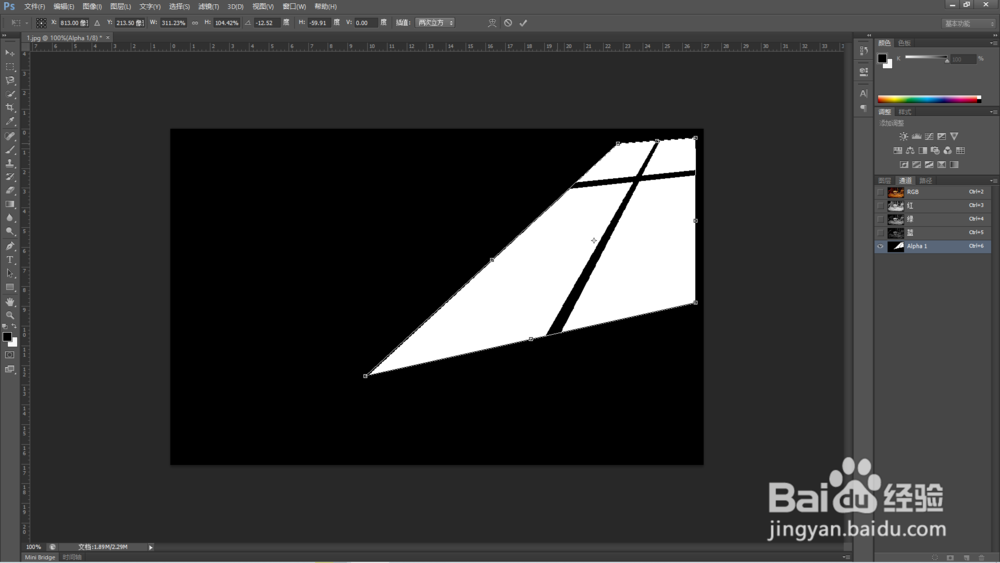Select the Rectangle shape tool
Image resolution: width=1000 pixels, height=563 pixels.
pyautogui.click(x=10, y=288)
